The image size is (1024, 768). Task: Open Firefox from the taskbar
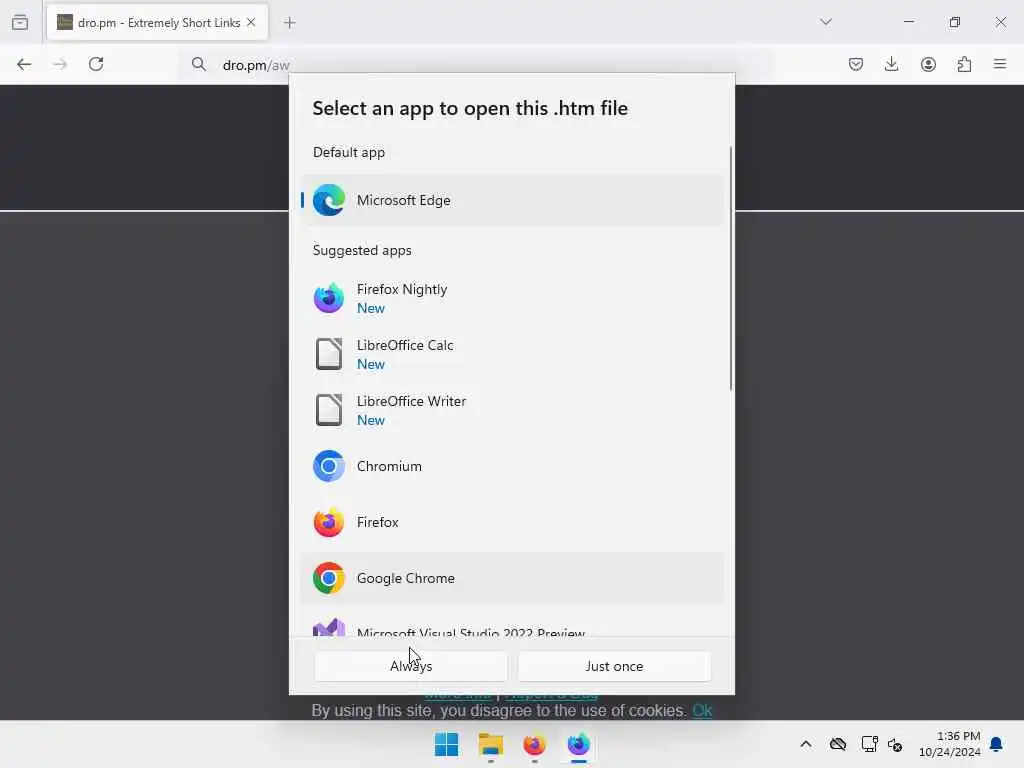(534, 744)
